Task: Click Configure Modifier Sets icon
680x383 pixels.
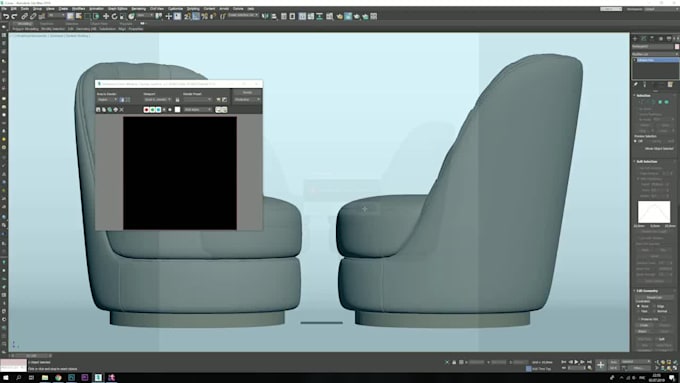Action: [670, 84]
